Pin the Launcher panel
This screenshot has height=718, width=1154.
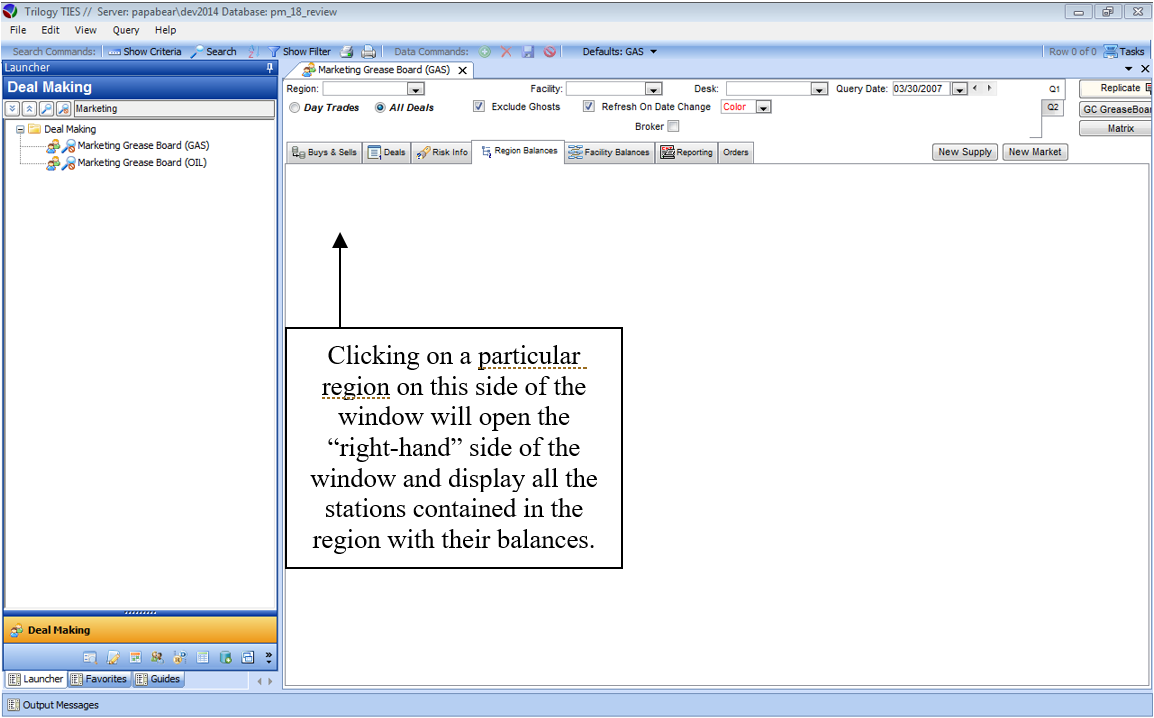pos(269,68)
